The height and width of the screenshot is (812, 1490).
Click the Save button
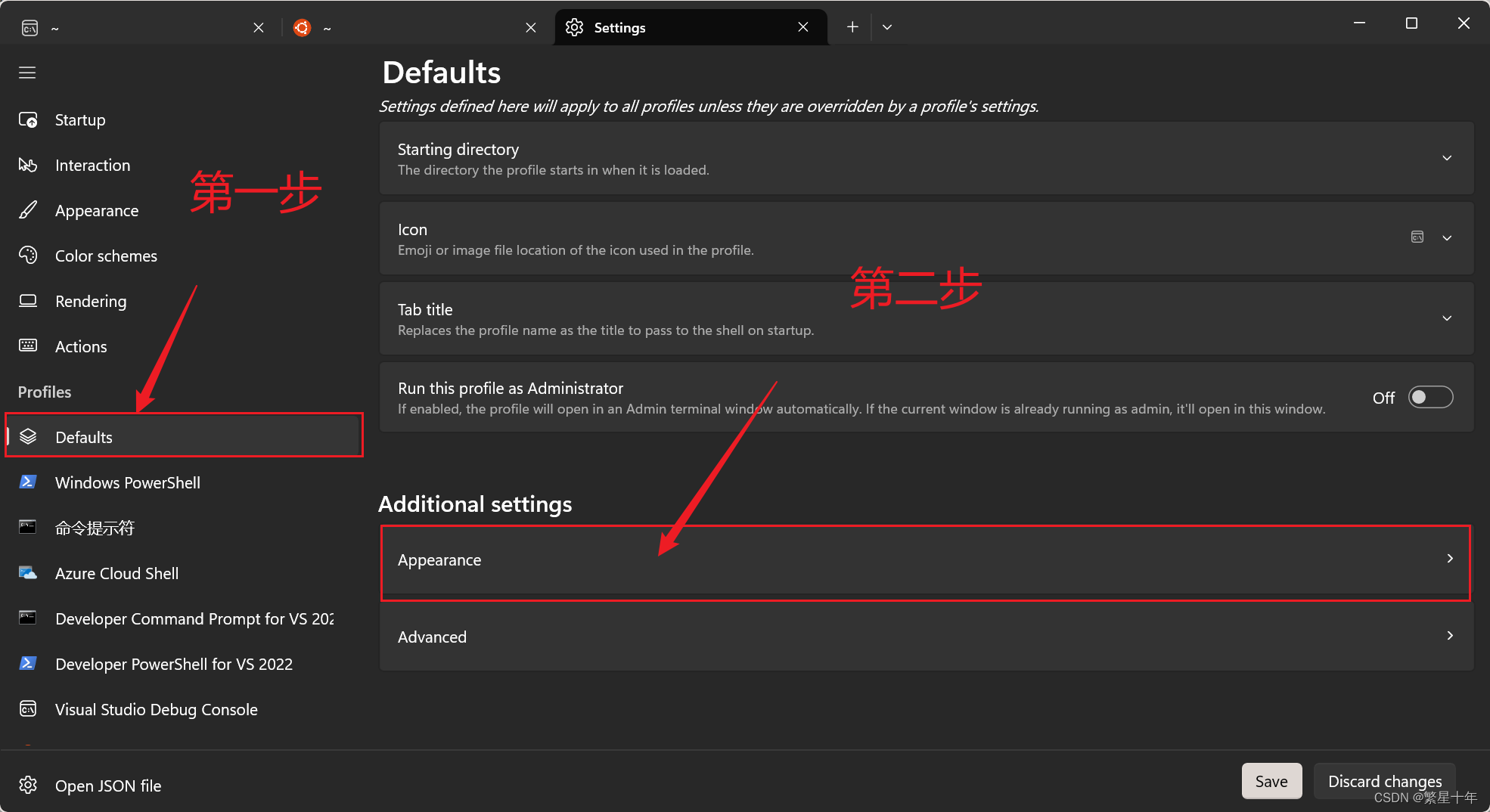(1271, 781)
